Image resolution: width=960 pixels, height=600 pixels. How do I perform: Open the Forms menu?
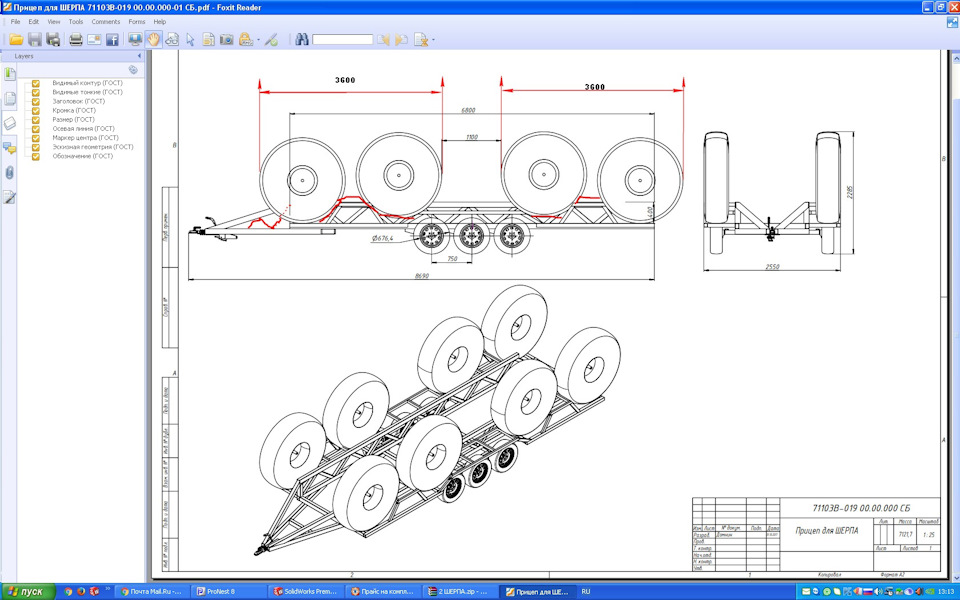tap(137, 21)
